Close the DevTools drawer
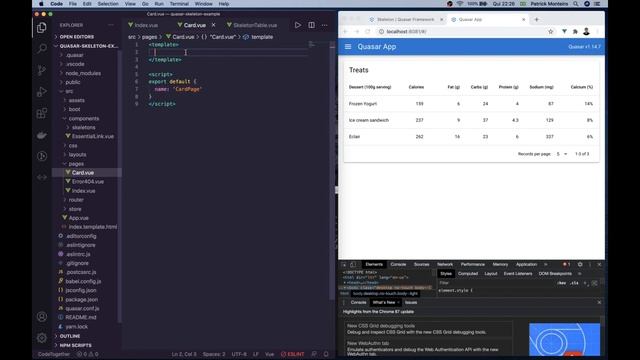 599,302
